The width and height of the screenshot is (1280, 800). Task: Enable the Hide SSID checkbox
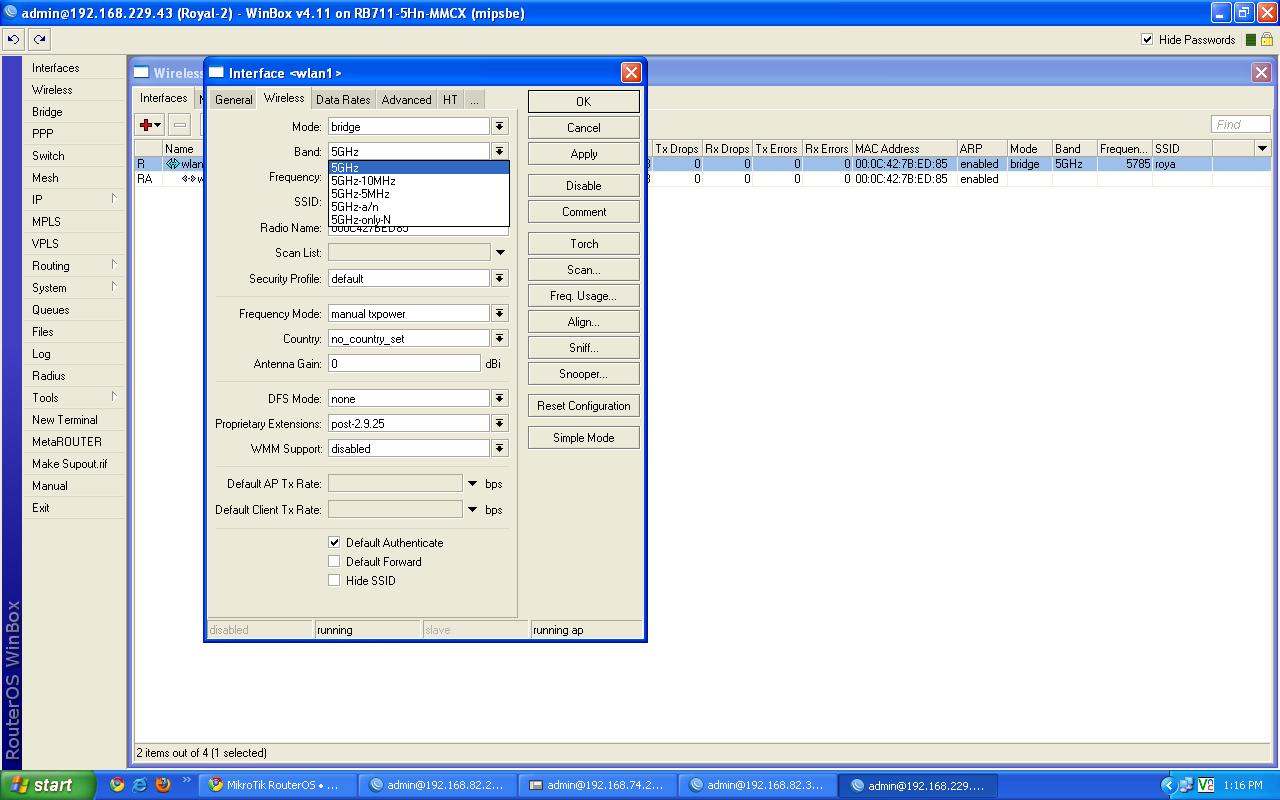(334, 580)
